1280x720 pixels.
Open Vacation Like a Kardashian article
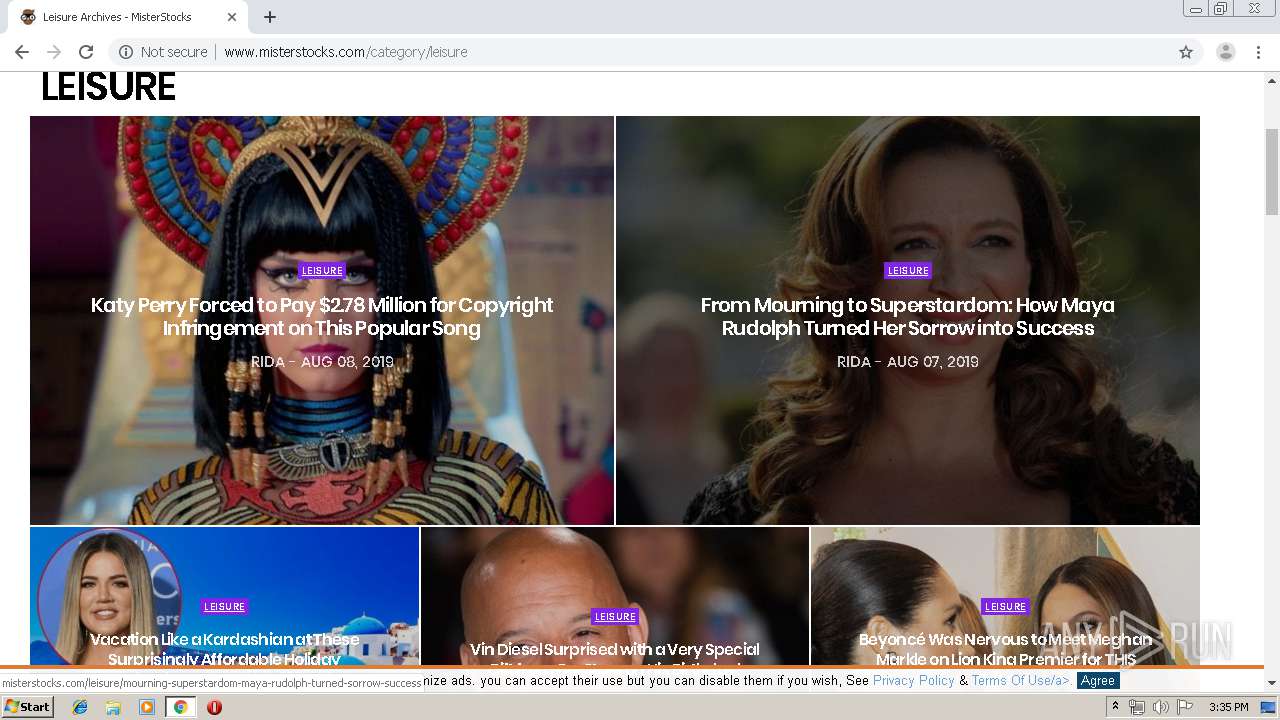tap(224, 649)
